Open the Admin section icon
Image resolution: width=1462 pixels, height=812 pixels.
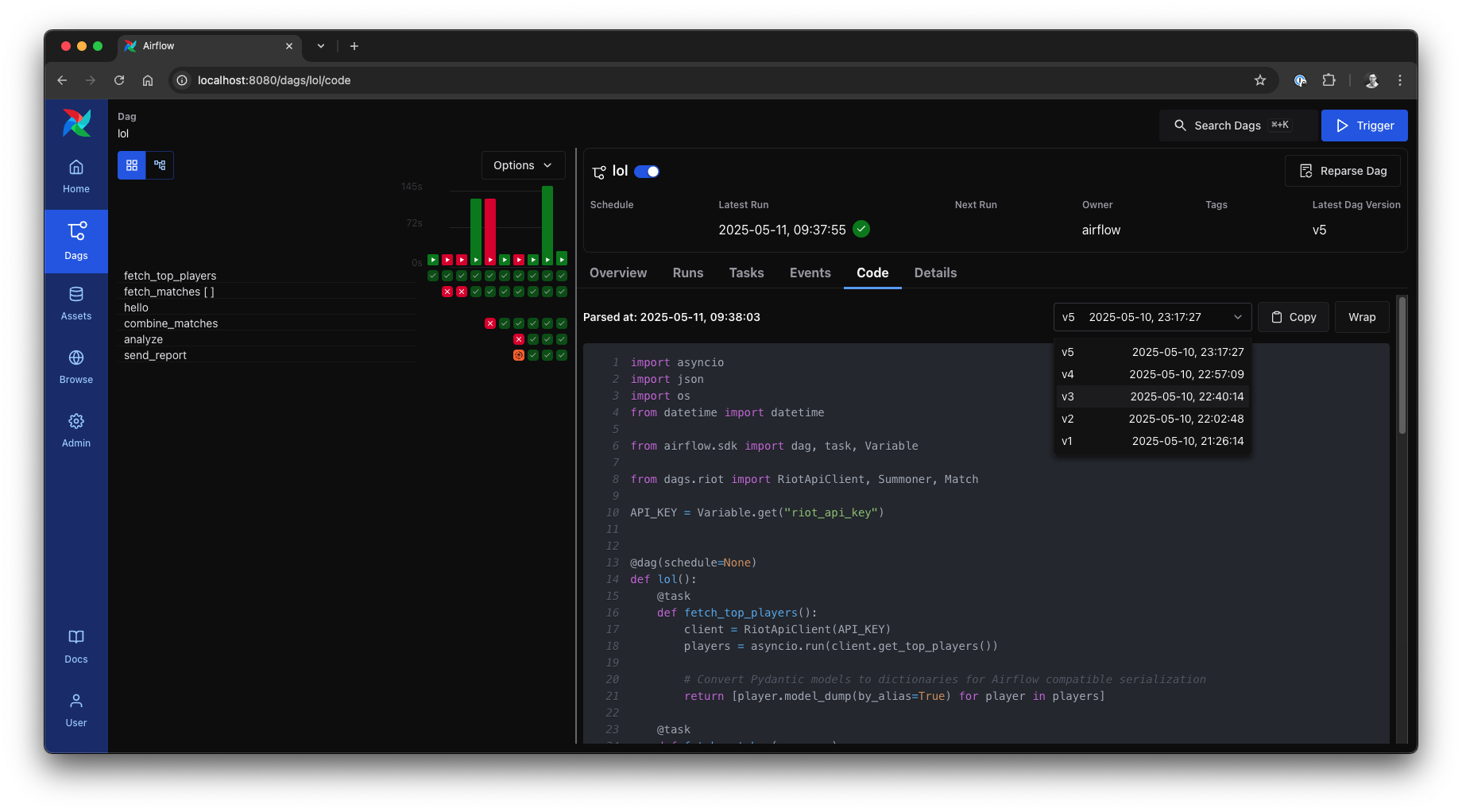pyautogui.click(x=75, y=429)
